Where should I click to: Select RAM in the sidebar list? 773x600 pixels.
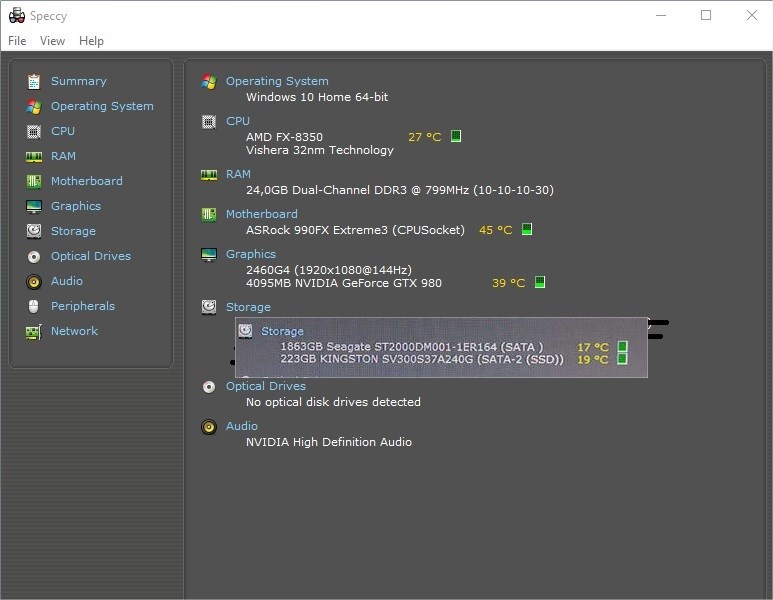pos(63,156)
